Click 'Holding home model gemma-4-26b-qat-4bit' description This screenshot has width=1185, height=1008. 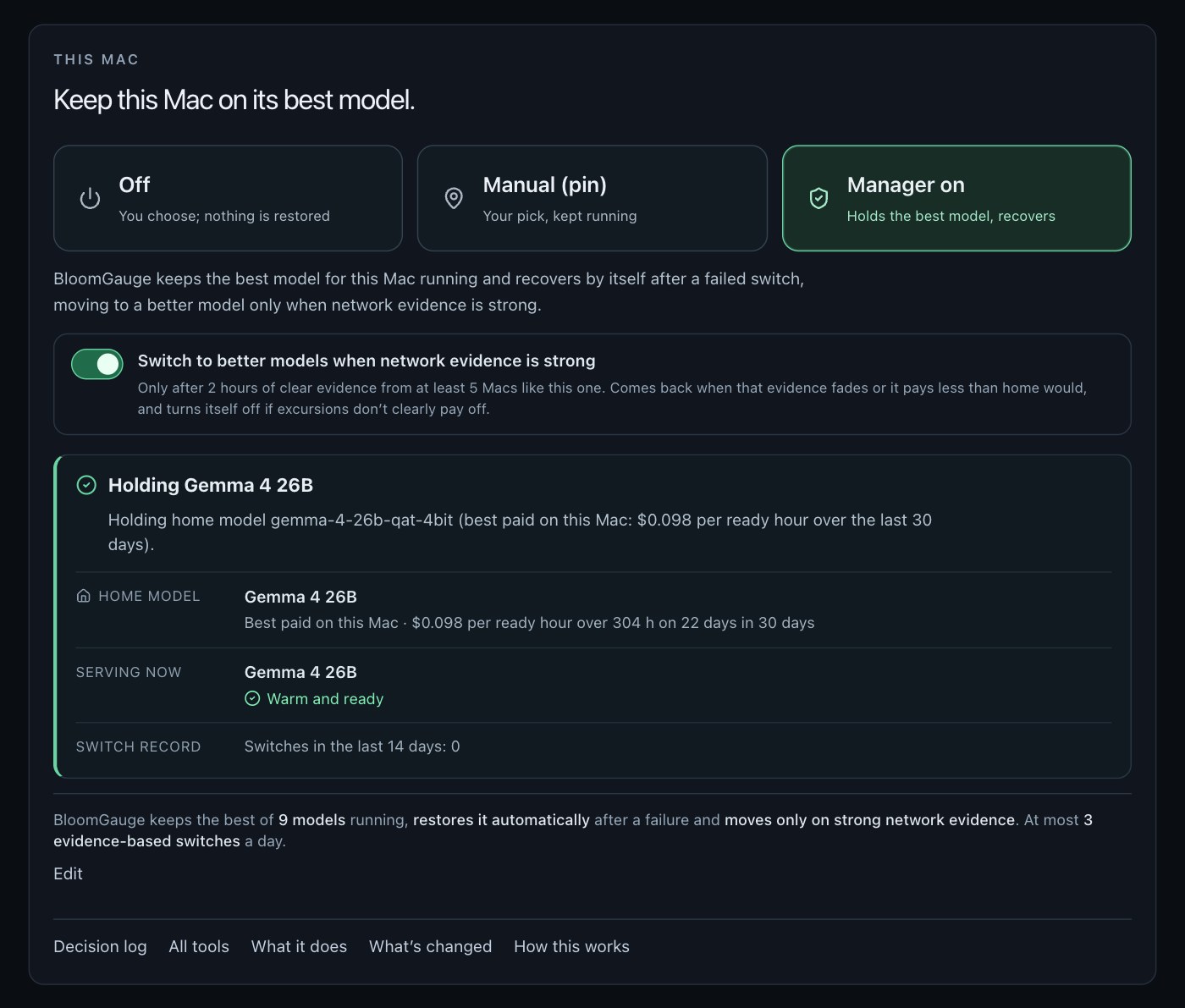[520, 532]
